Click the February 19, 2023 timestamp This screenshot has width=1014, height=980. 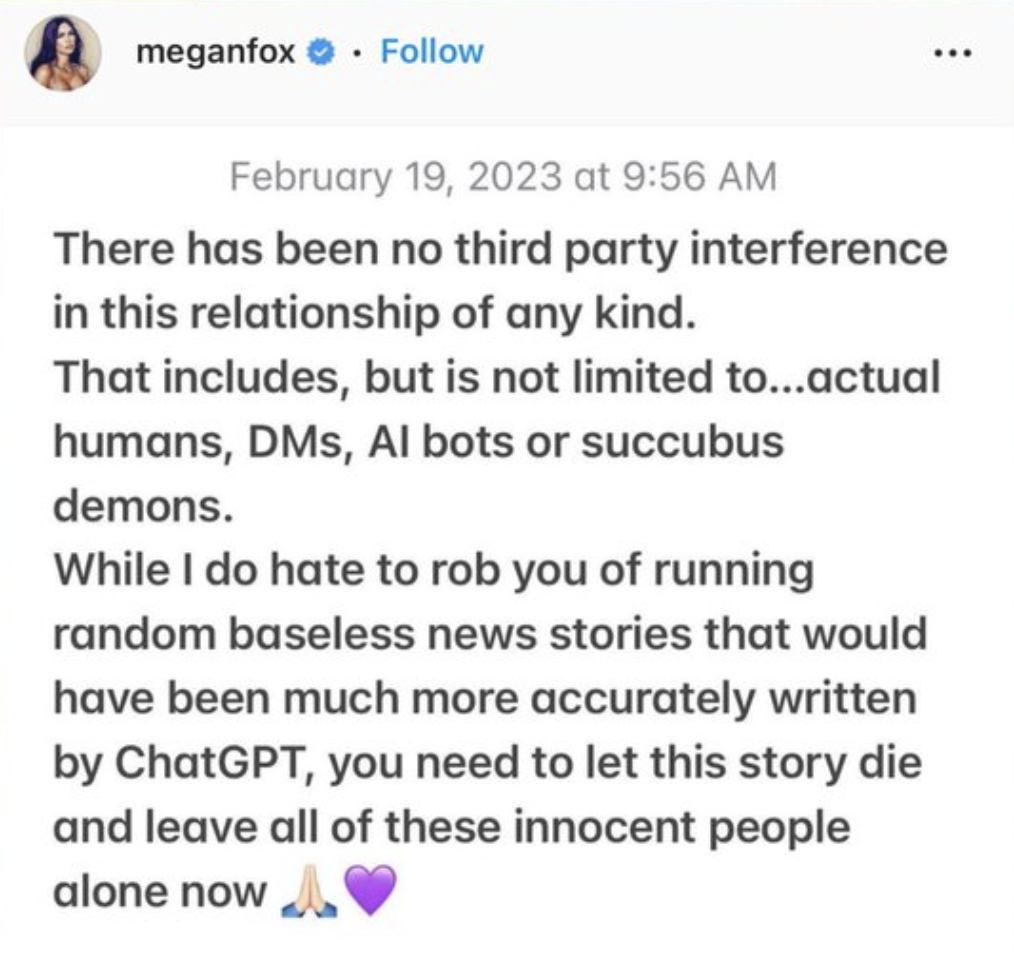point(503,177)
